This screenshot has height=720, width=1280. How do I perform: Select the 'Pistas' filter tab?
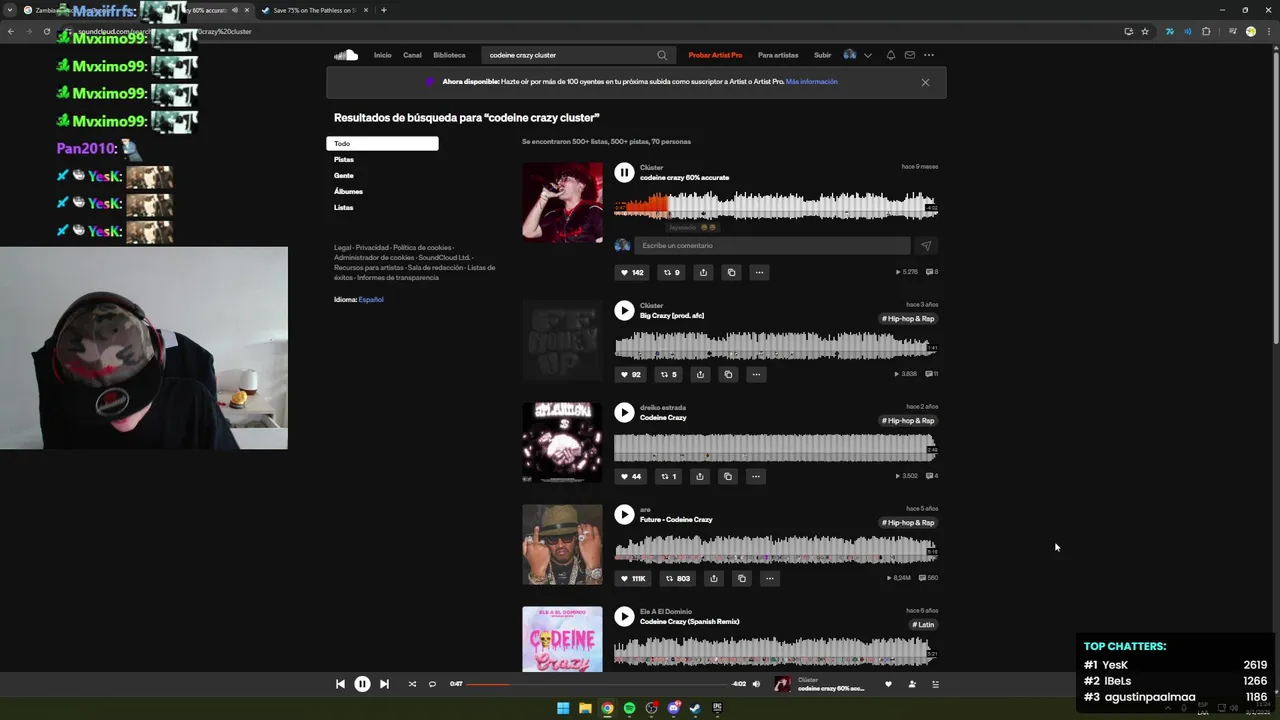click(344, 159)
